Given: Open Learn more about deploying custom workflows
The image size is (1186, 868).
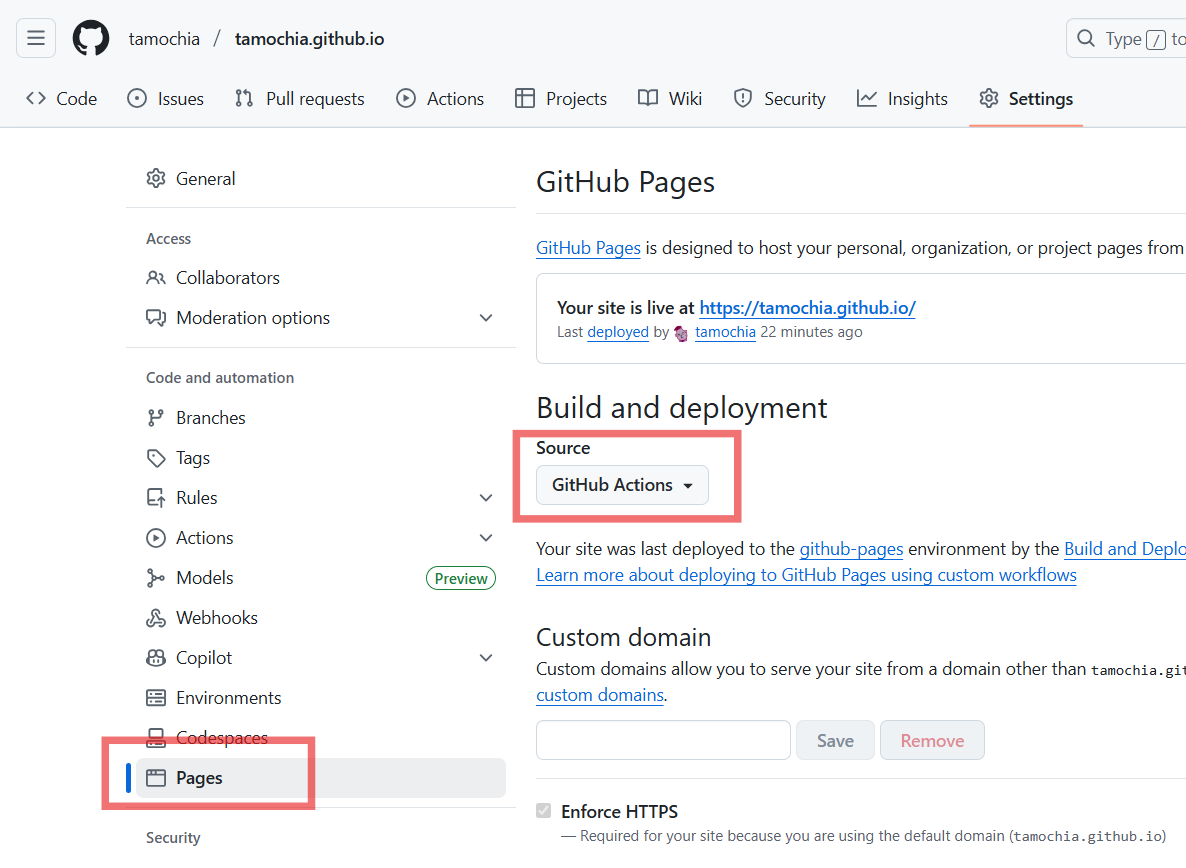Looking at the screenshot, I should click(806, 575).
